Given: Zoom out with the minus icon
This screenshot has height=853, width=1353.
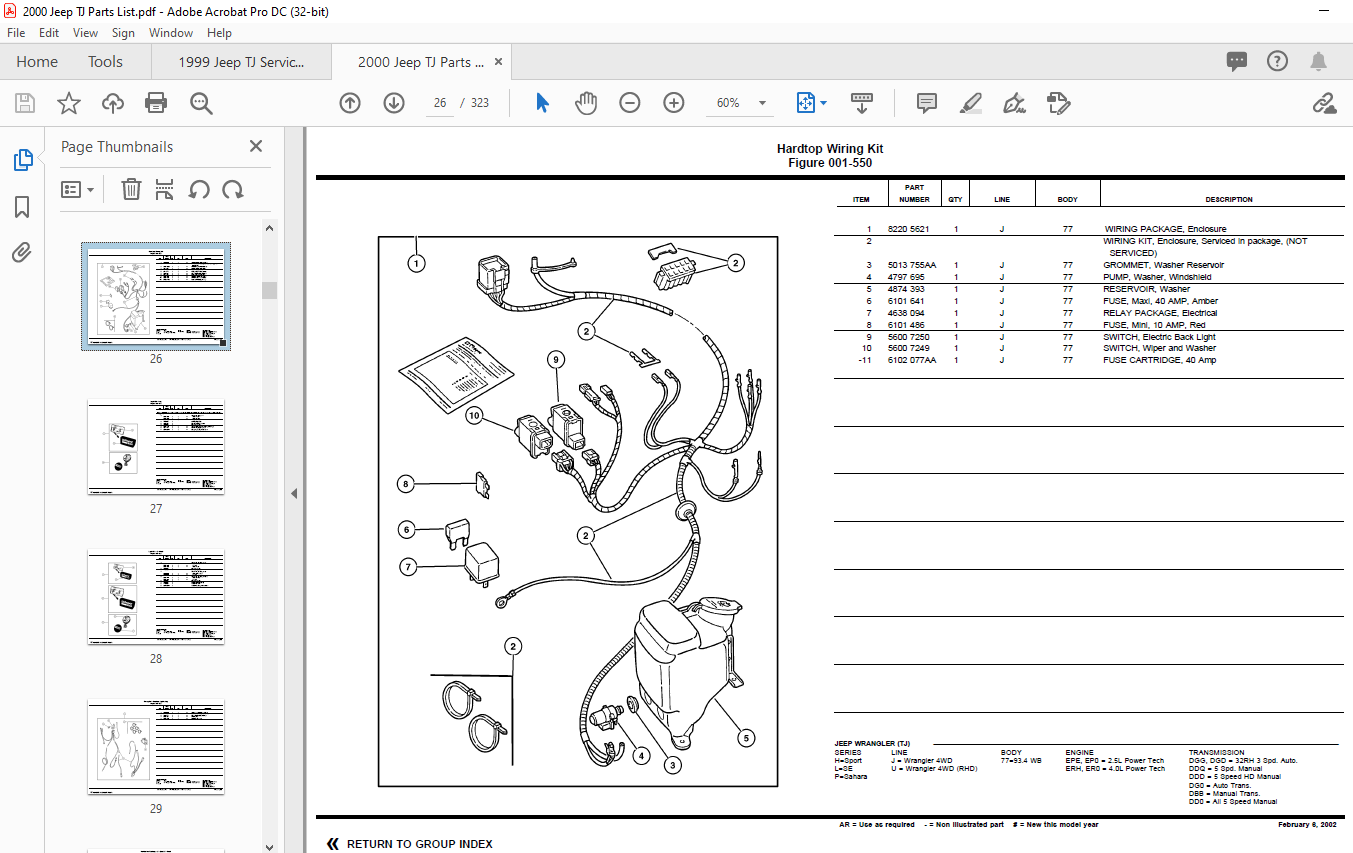Looking at the screenshot, I should (x=630, y=103).
